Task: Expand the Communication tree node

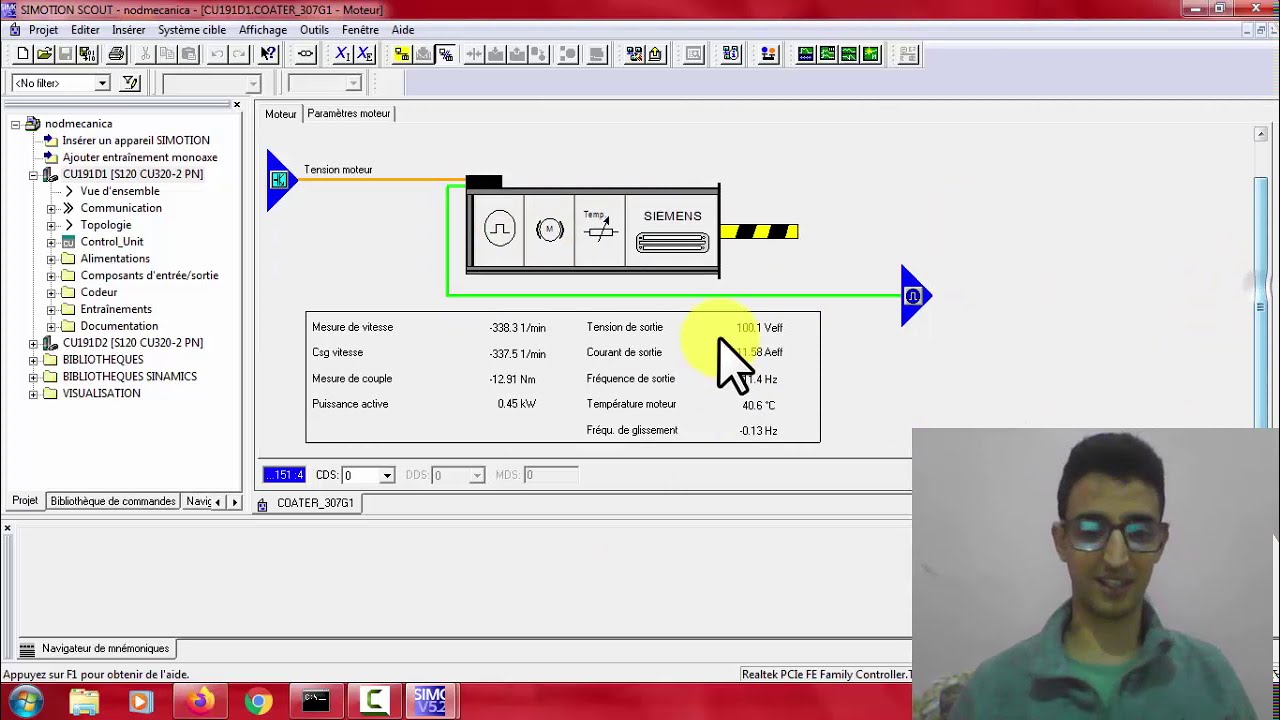Action: point(51,208)
